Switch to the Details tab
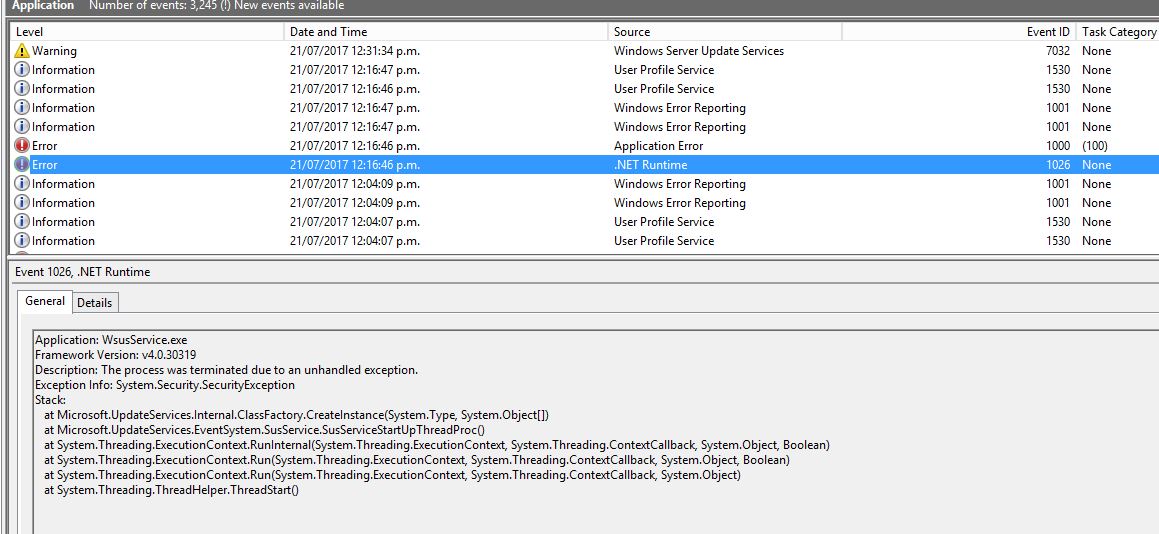This screenshot has width=1159, height=534. pyautogui.click(x=95, y=303)
